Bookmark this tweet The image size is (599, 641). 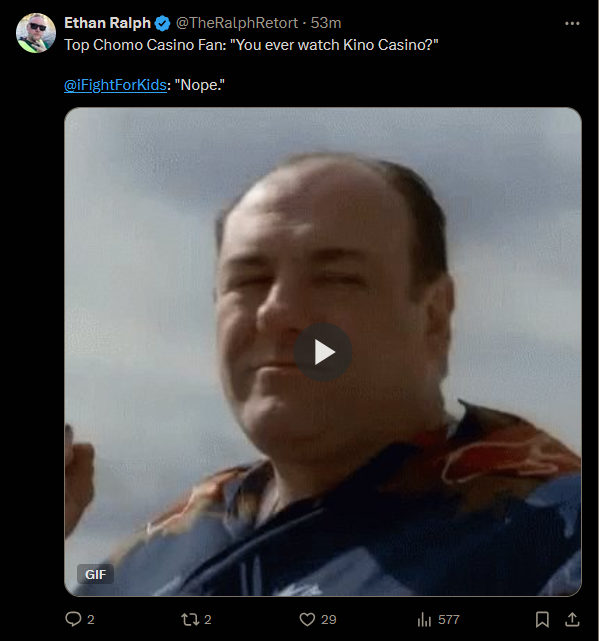542,619
